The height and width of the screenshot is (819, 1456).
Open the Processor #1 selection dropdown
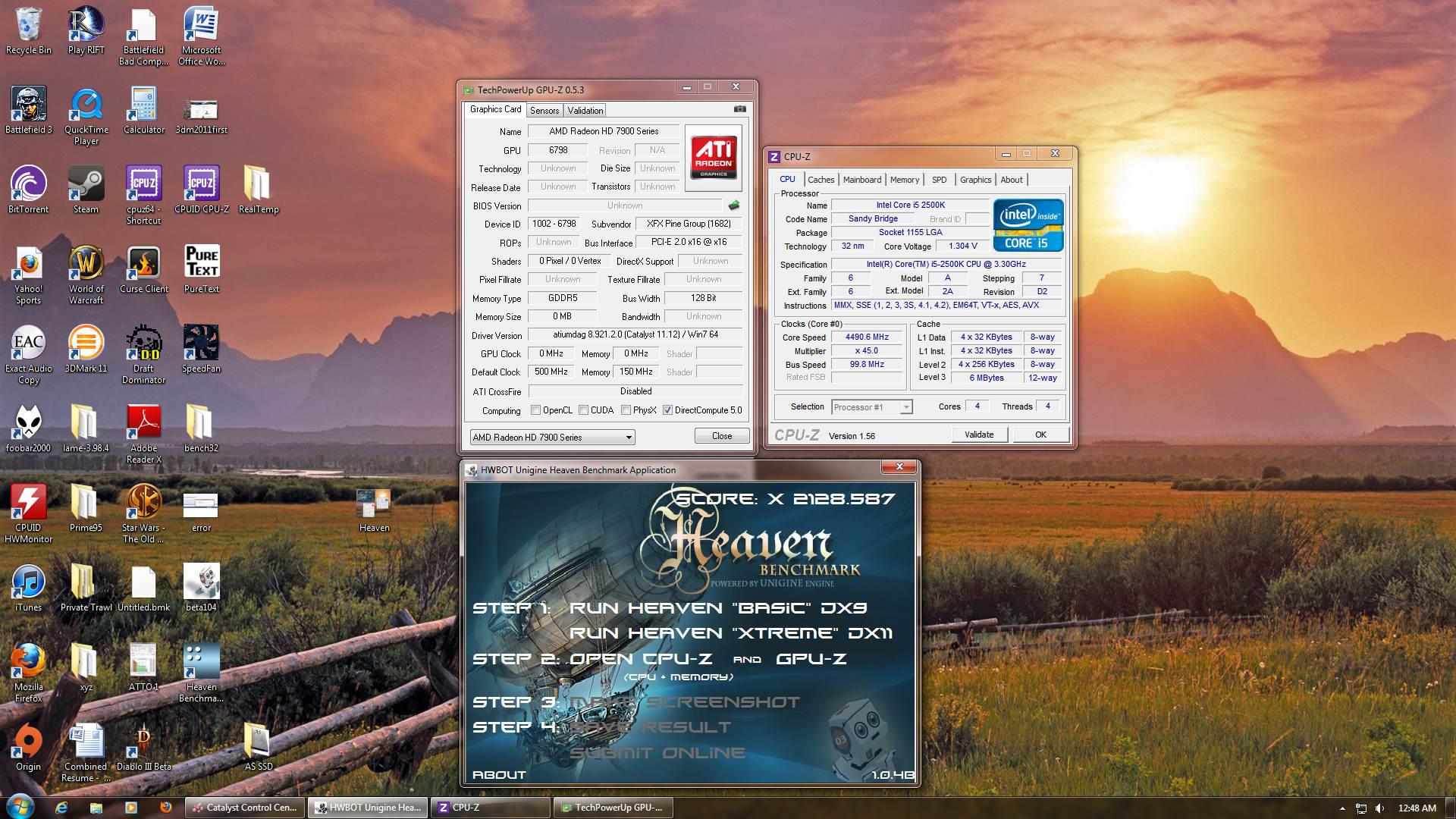(x=872, y=407)
